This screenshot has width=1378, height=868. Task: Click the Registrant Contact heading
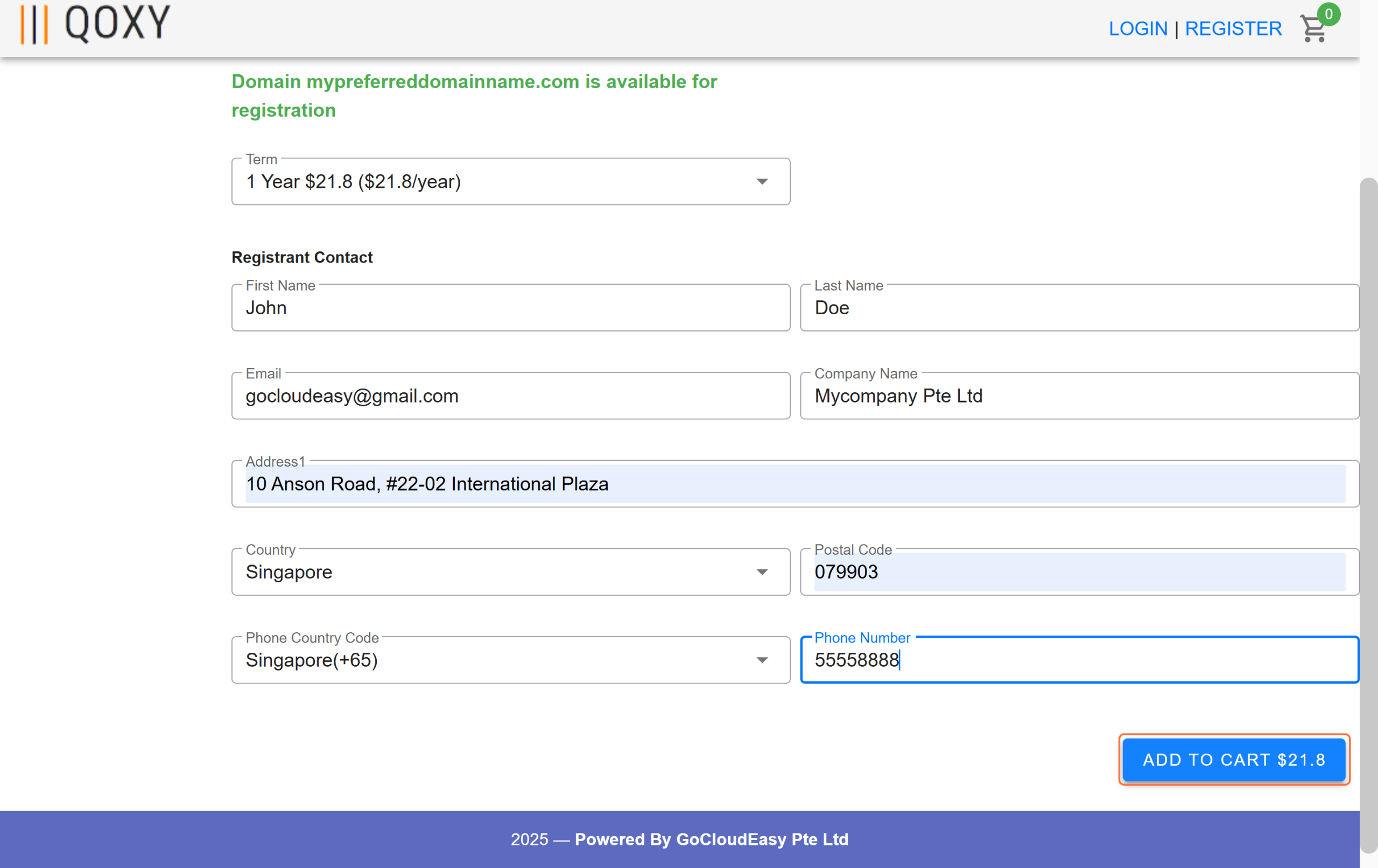point(301,257)
